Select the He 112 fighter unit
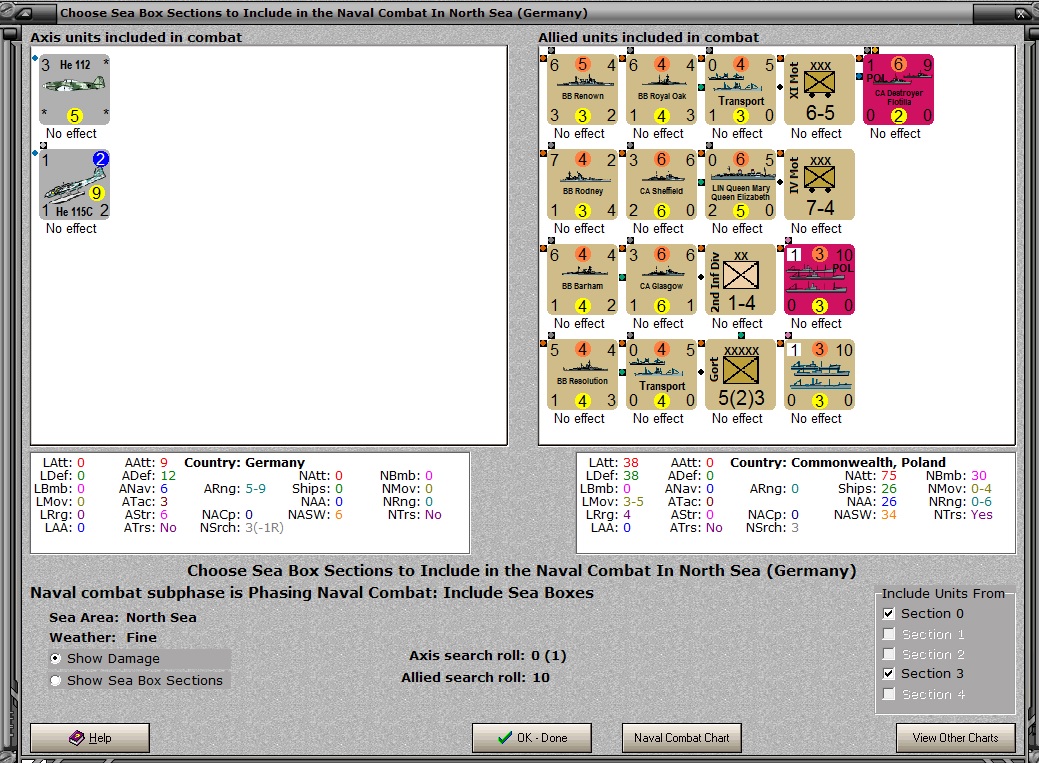This screenshot has height=763, width=1039. [x=74, y=89]
